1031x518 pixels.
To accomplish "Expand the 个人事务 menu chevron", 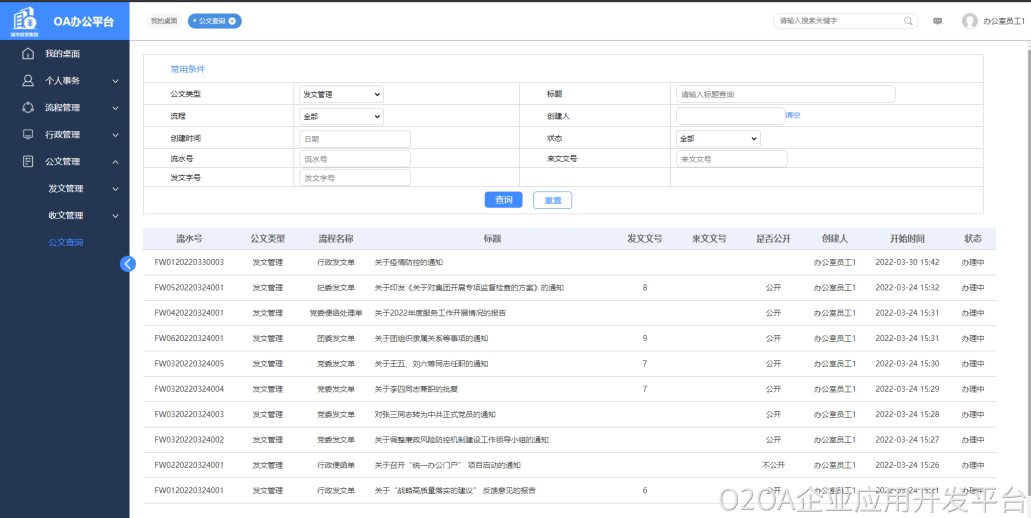I will [115, 81].
